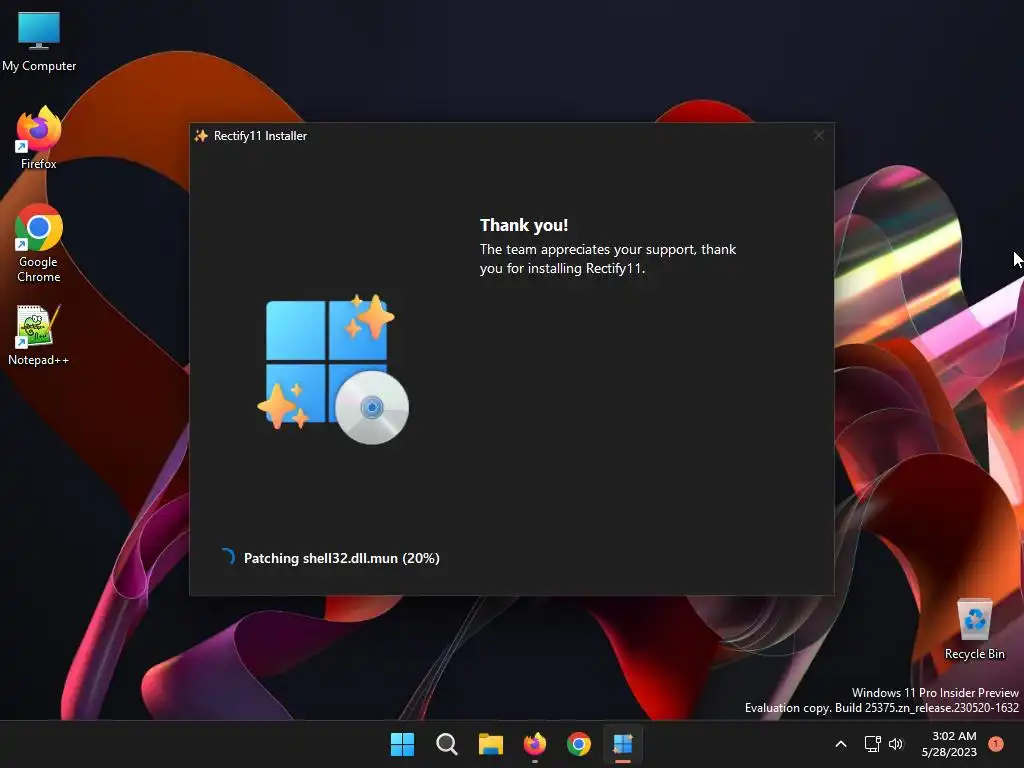Select the Google Chrome desktop shortcut
1024x768 pixels.
[39, 243]
